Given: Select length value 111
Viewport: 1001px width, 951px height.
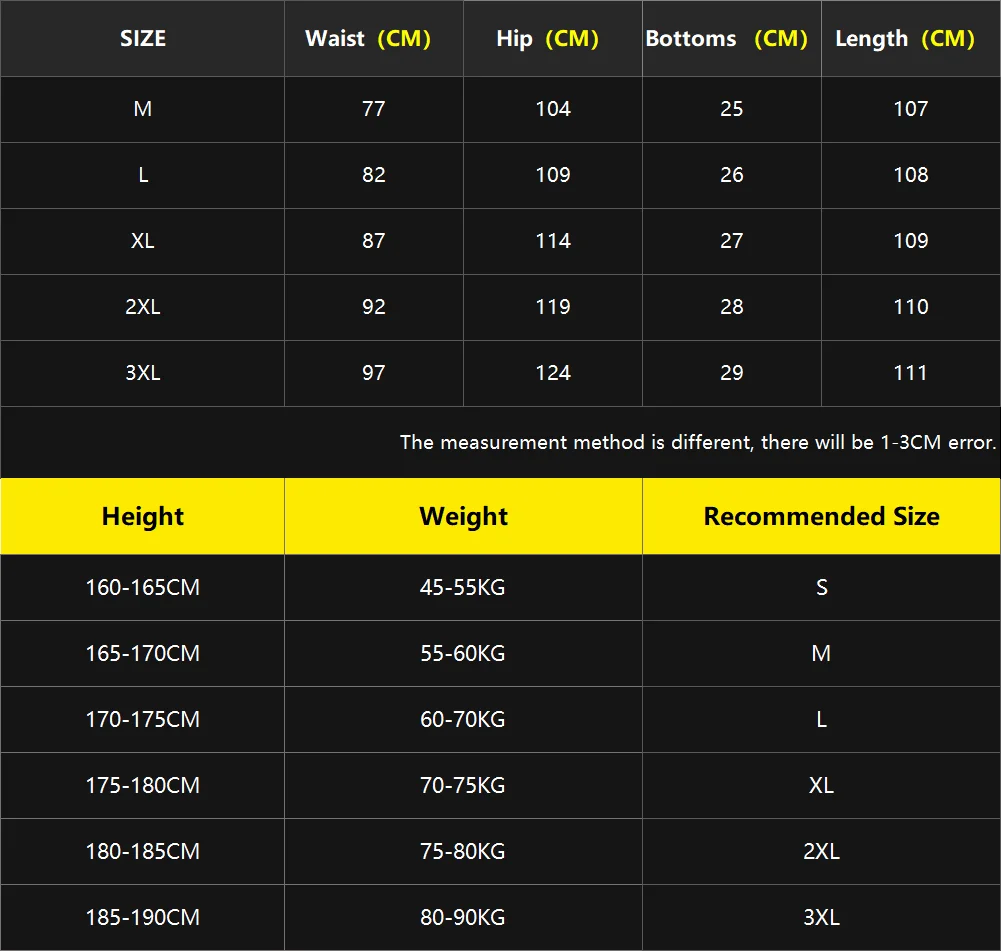Looking at the screenshot, I should [911, 373].
